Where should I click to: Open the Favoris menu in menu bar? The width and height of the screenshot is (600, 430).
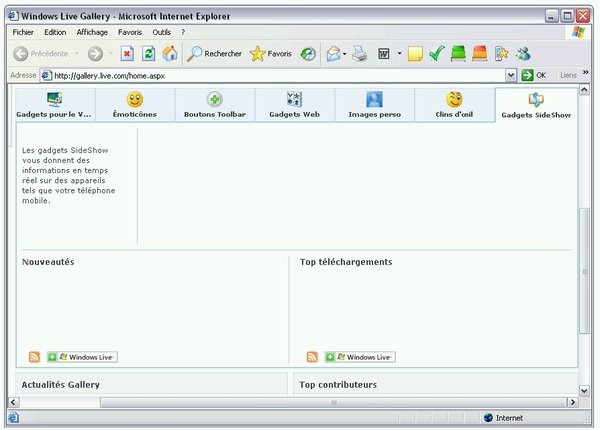(130, 33)
